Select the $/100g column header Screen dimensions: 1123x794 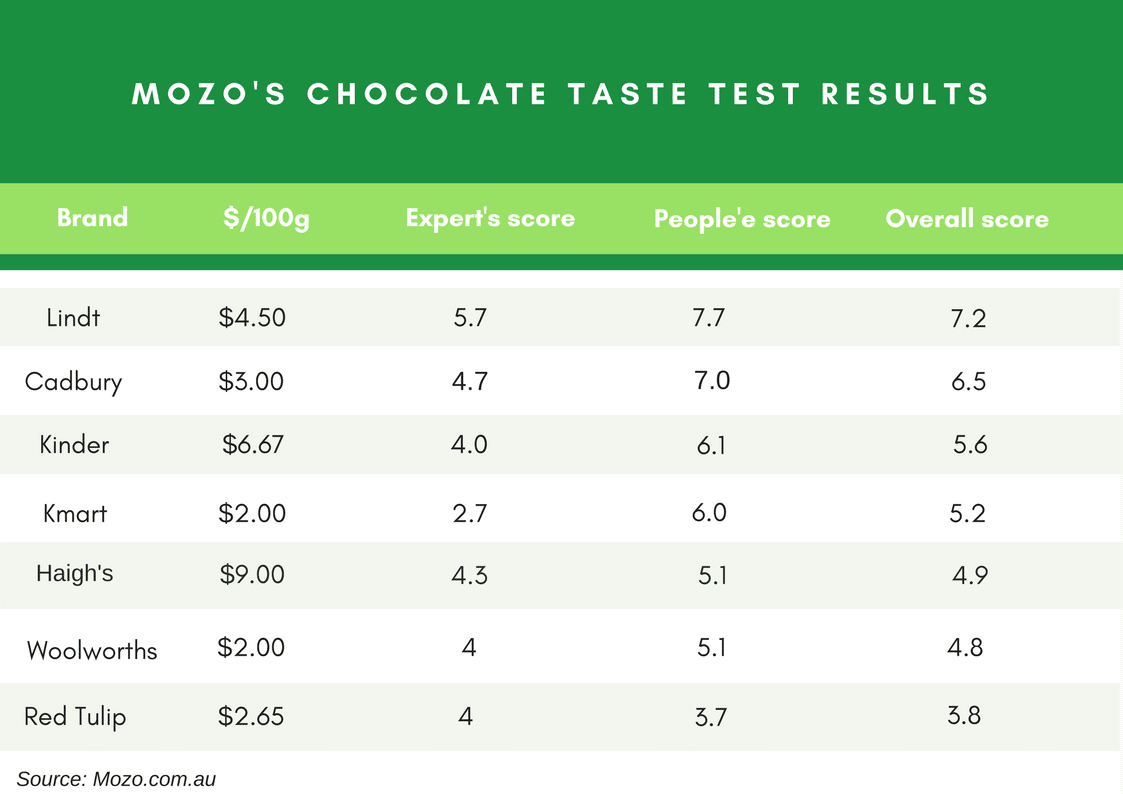pos(266,218)
